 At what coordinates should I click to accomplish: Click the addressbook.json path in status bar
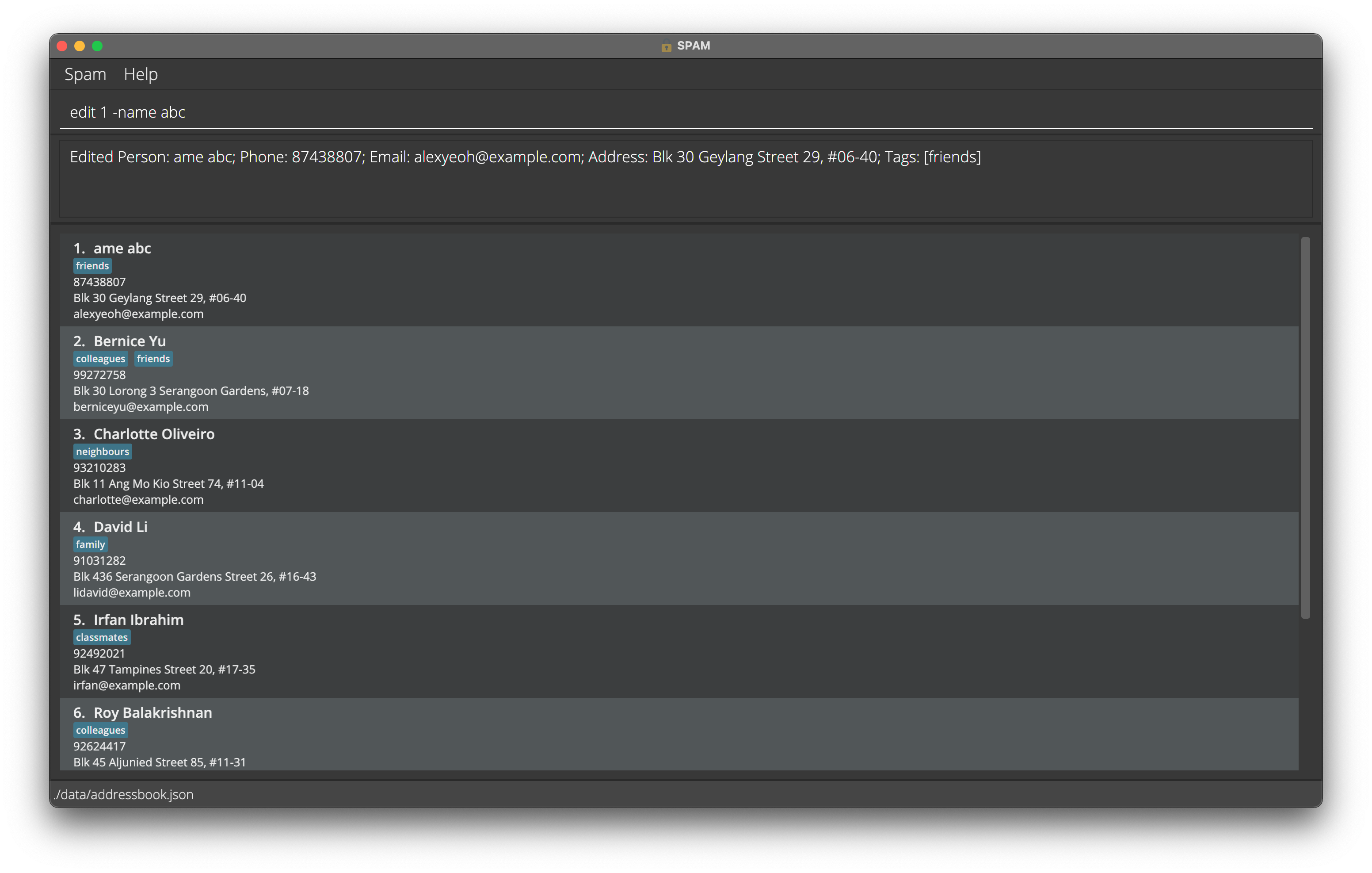pos(124,794)
